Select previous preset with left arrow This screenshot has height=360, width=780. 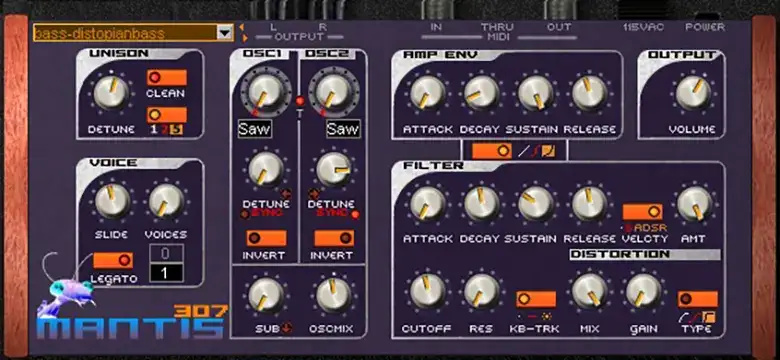(x=242, y=27)
